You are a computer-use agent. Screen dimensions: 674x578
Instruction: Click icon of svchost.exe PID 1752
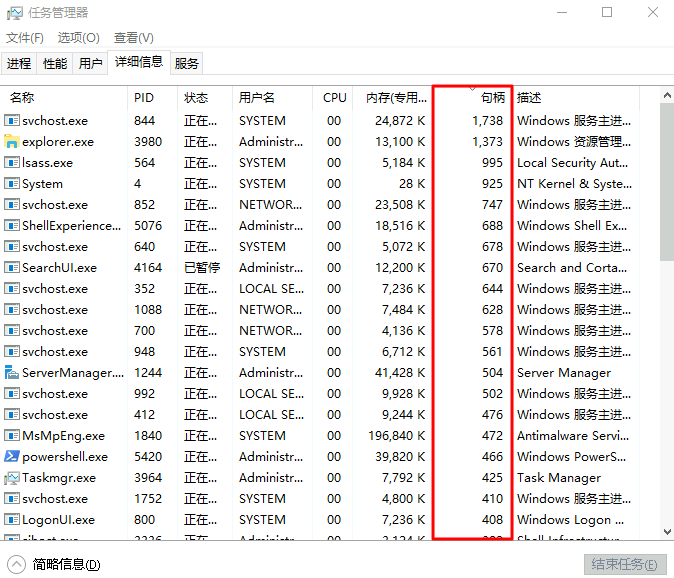tap(12, 498)
